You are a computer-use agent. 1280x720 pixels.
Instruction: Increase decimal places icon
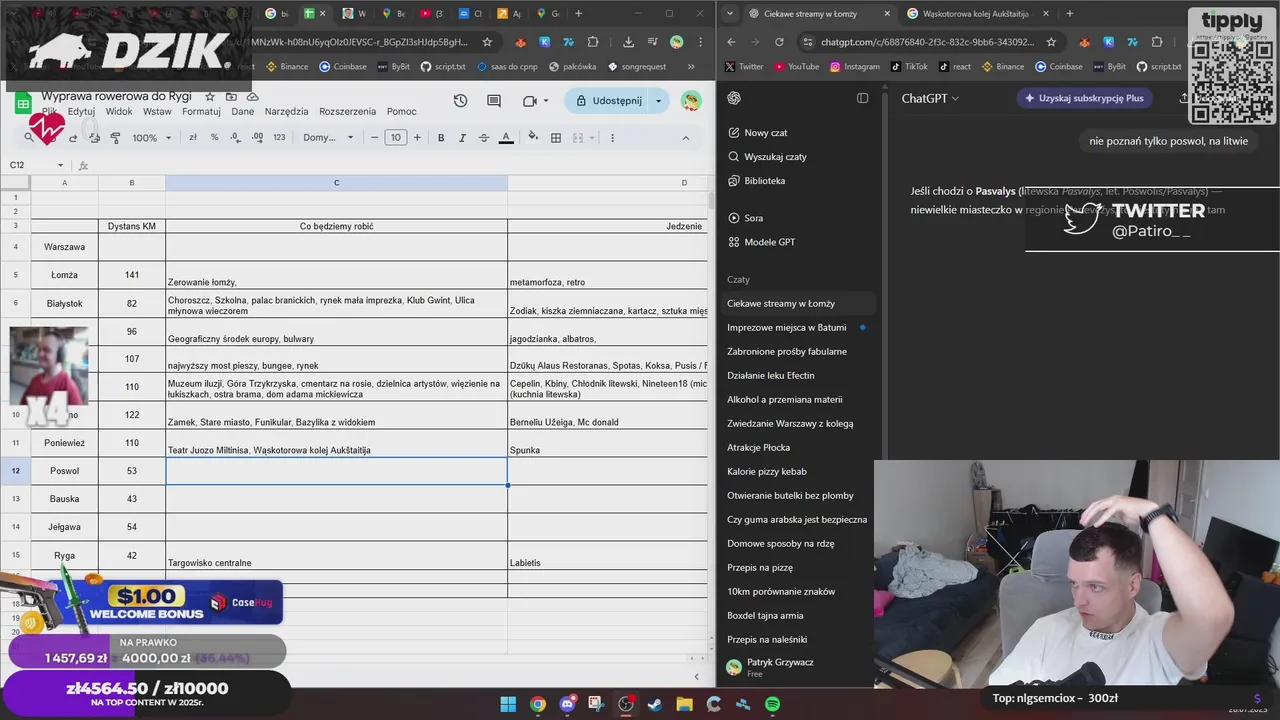(258, 138)
